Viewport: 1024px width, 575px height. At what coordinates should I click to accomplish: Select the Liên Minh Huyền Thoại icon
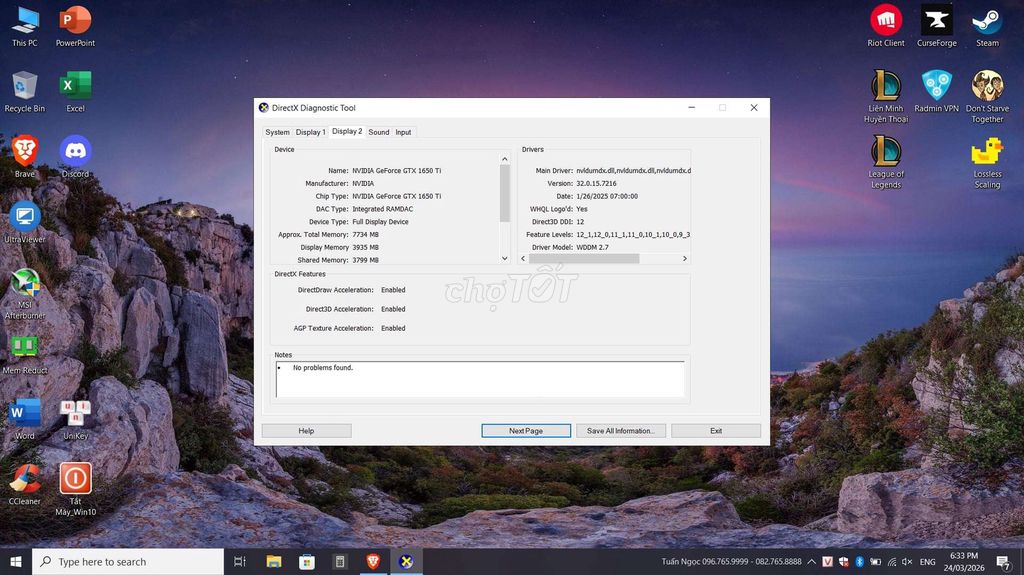886,97
